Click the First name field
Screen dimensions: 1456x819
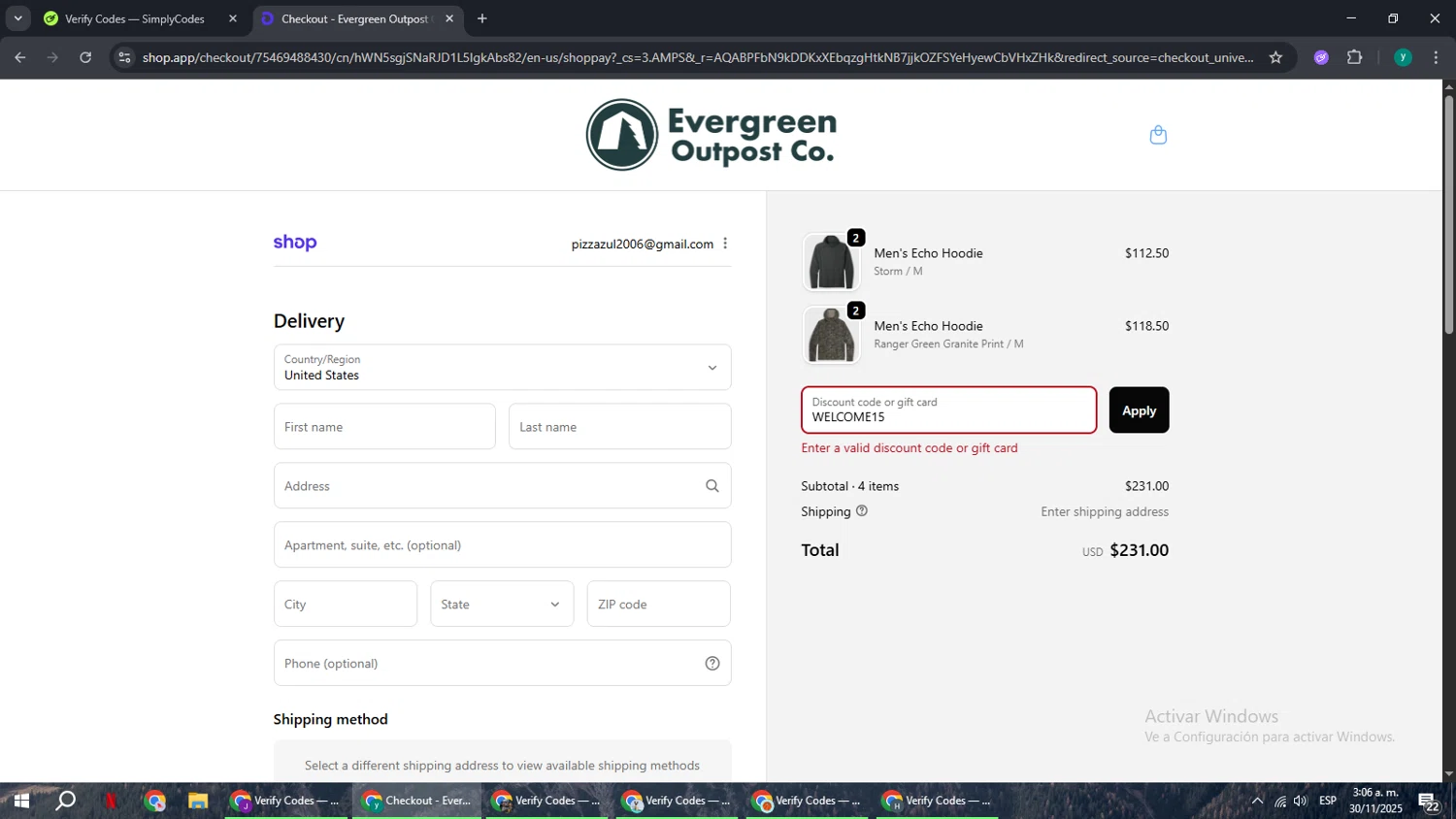pyautogui.click(x=384, y=427)
